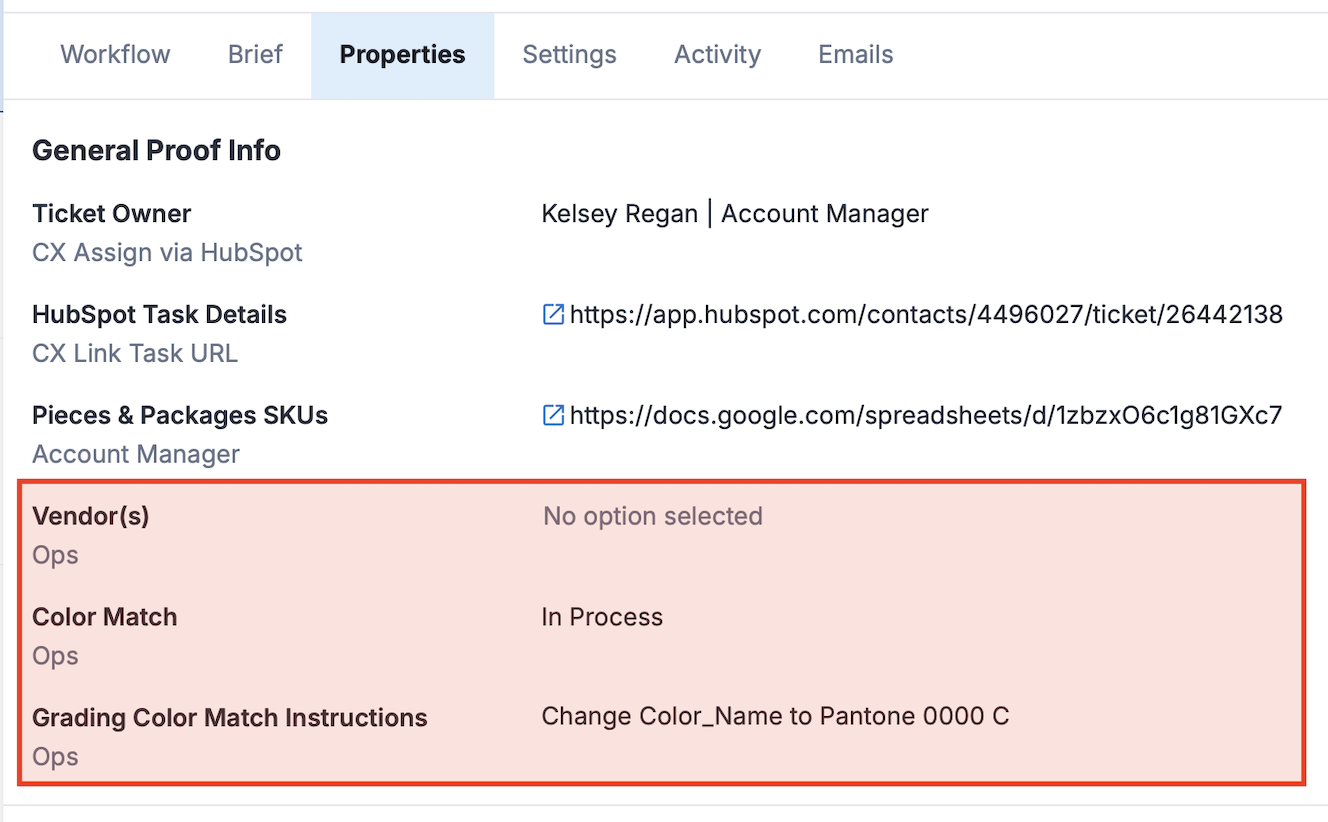The image size is (1328, 822).
Task: Change the Color Match 'In Process' value
Action: [x=602, y=618]
